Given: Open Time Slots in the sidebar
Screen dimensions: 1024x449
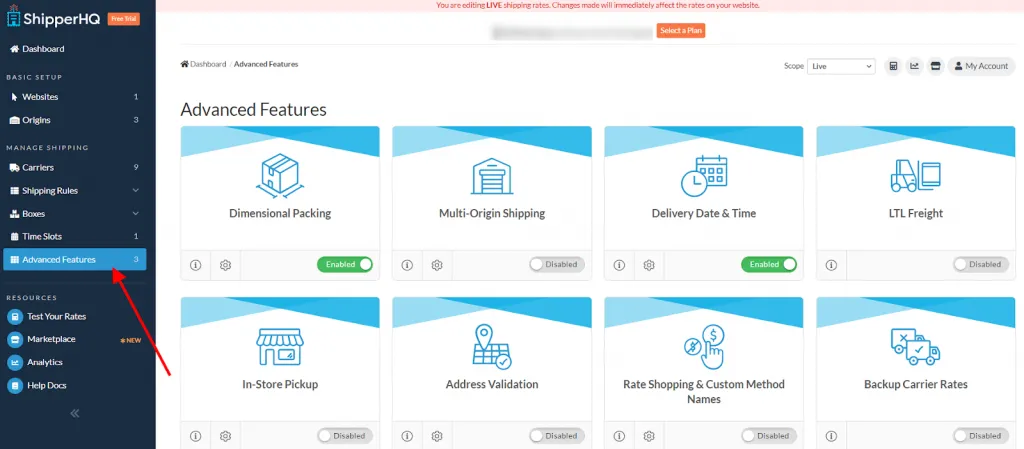Looking at the screenshot, I should (74, 236).
